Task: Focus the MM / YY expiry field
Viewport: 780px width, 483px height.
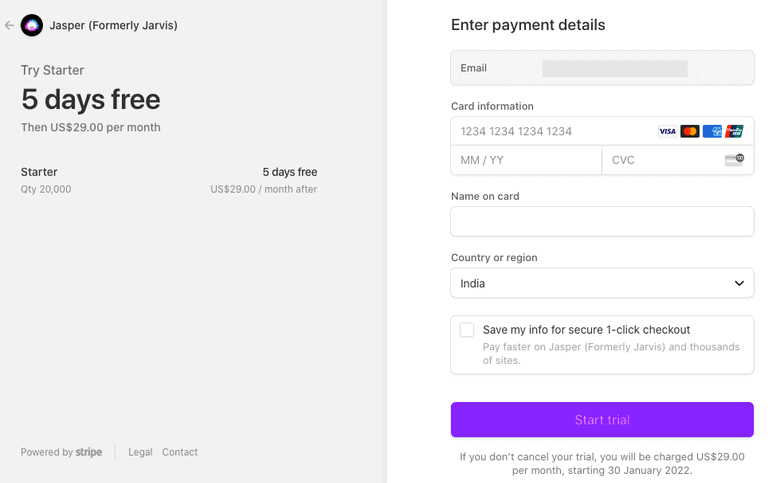Action: [x=526, y=160]
